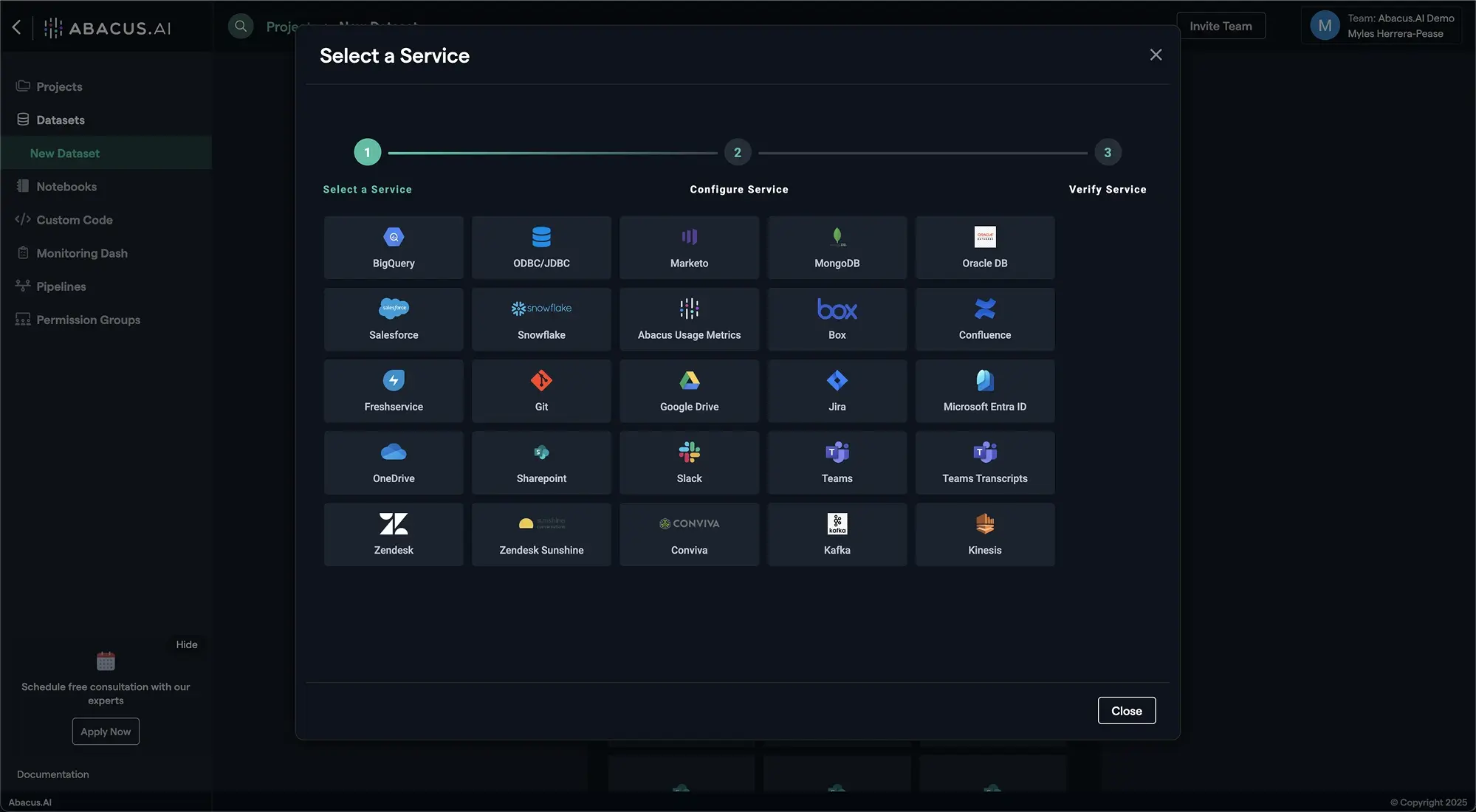The height and width of the screenshot is (812, 1476).
Task: Collapse sidebar with back chevron
Action: 17,28
